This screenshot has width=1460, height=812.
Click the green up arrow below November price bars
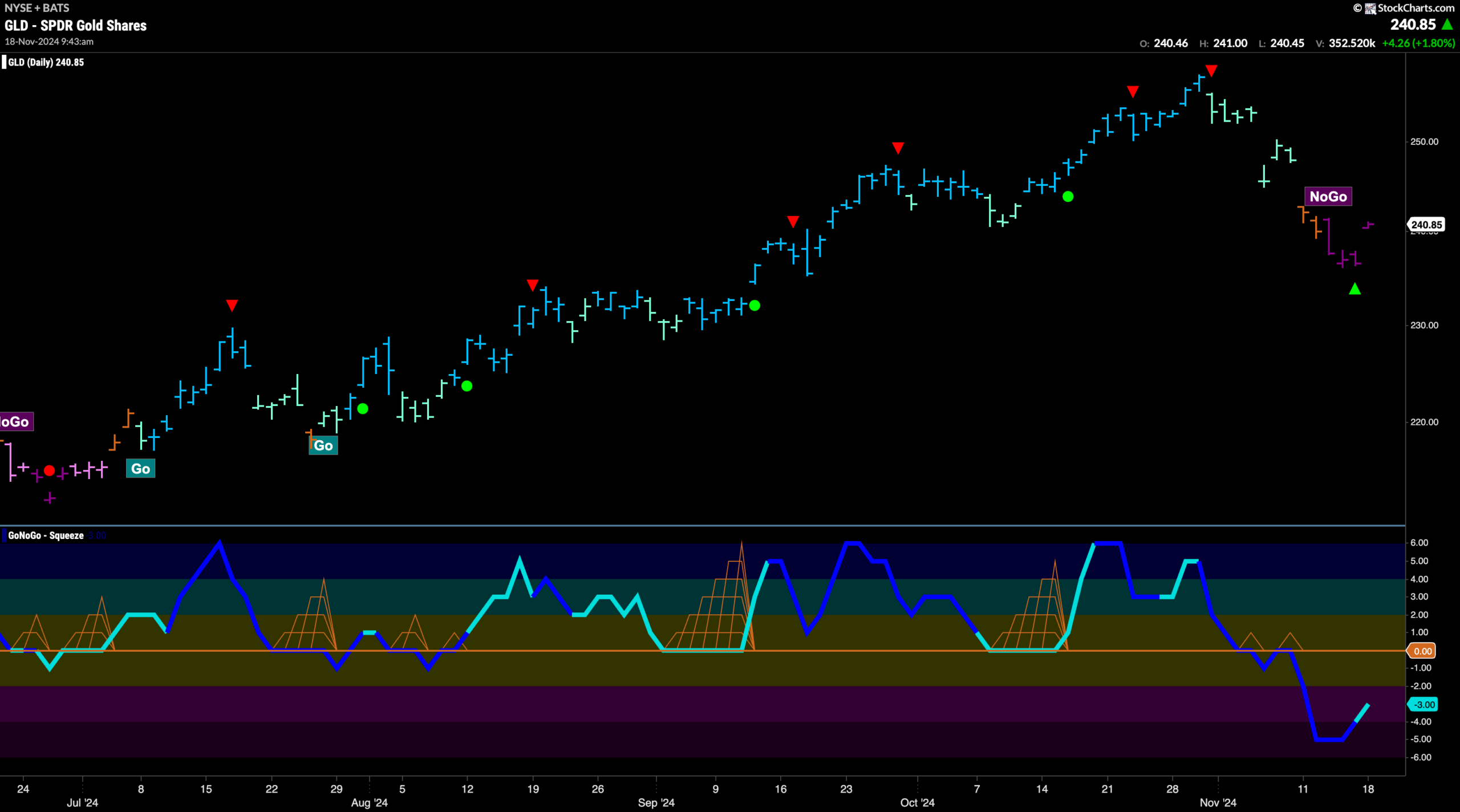pos(1355,289)
